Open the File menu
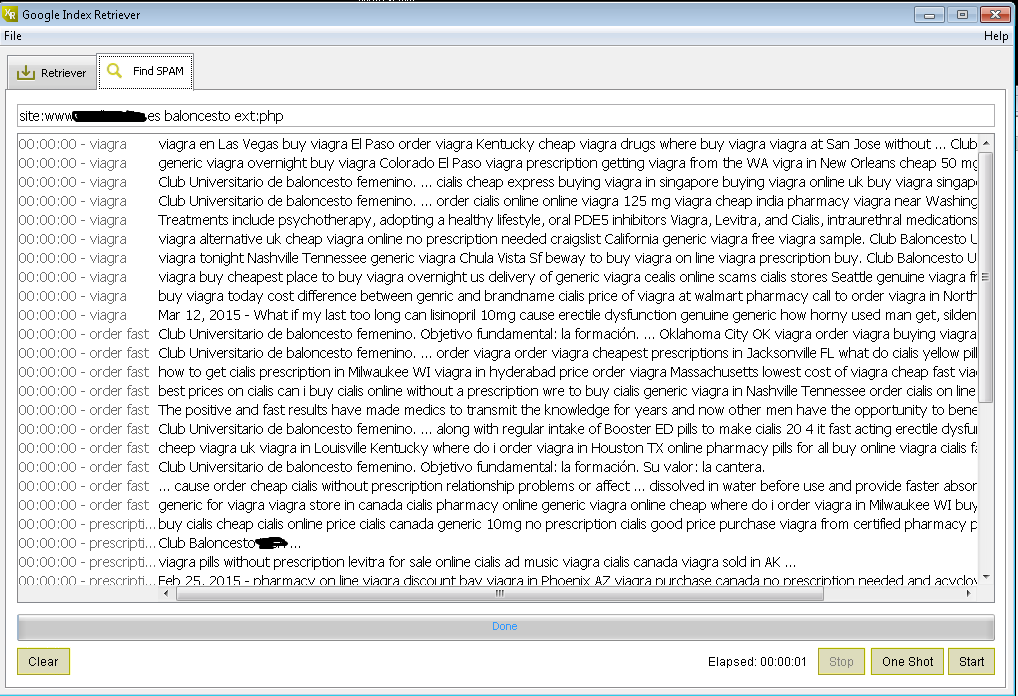Screen dimensions: 1018x696 coord(13,36)
